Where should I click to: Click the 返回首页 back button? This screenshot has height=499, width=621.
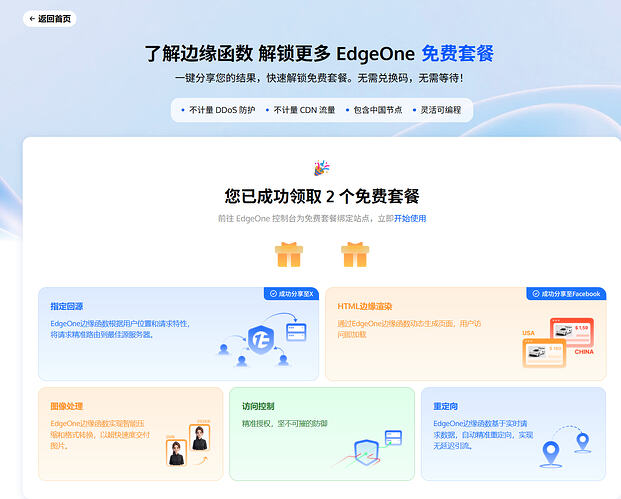point(50,19)
